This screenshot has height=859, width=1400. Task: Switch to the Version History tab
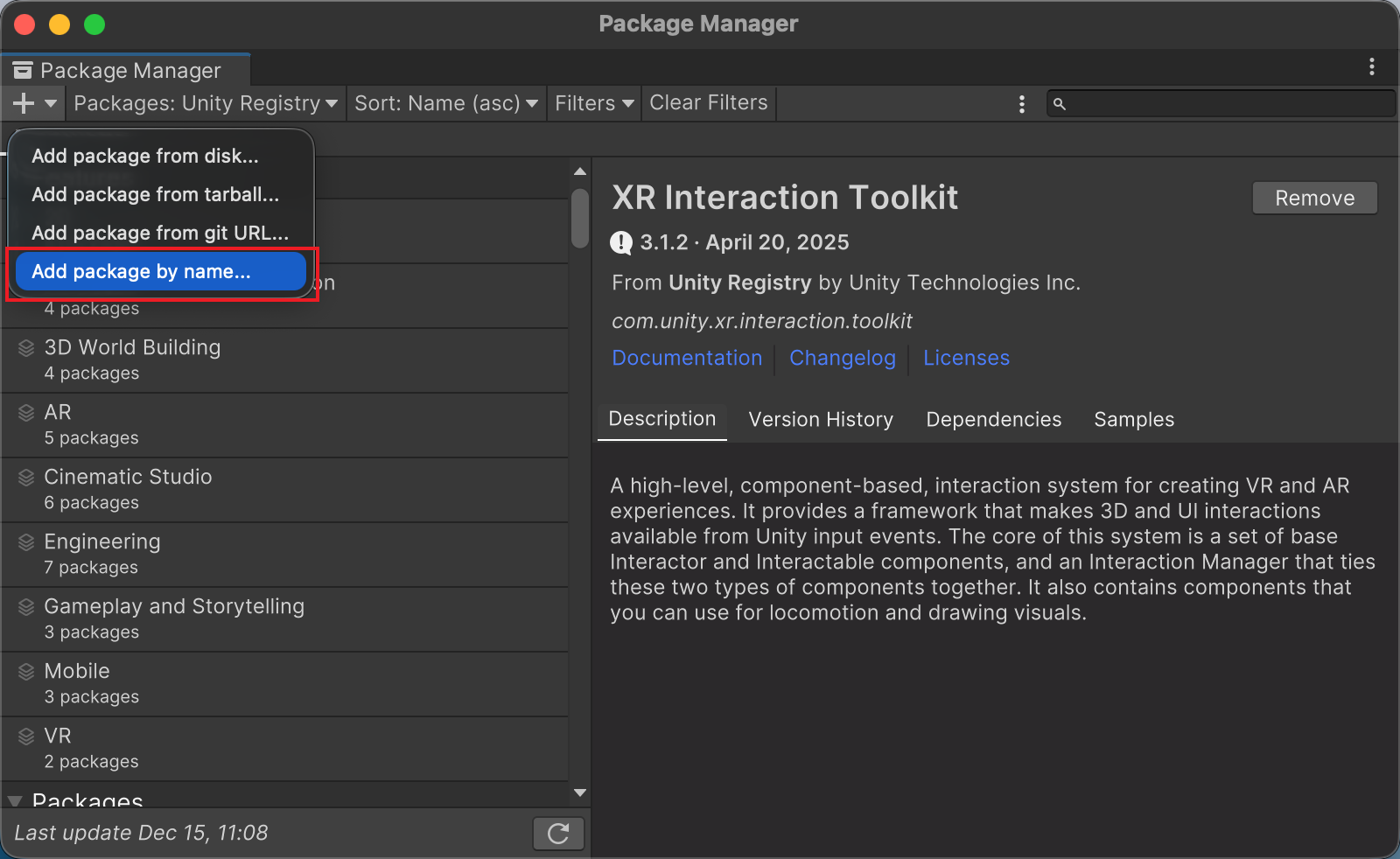[x=821, y=420]
